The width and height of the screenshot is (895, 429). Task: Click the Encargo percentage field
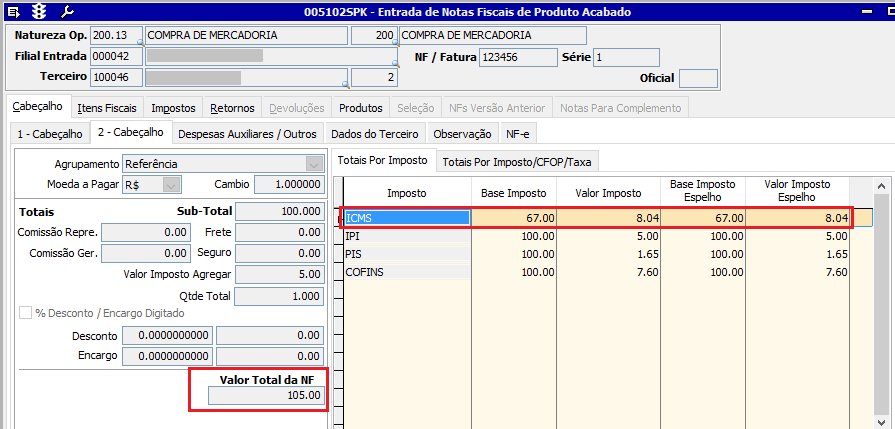pyautogui.click(x=168, y=356)
